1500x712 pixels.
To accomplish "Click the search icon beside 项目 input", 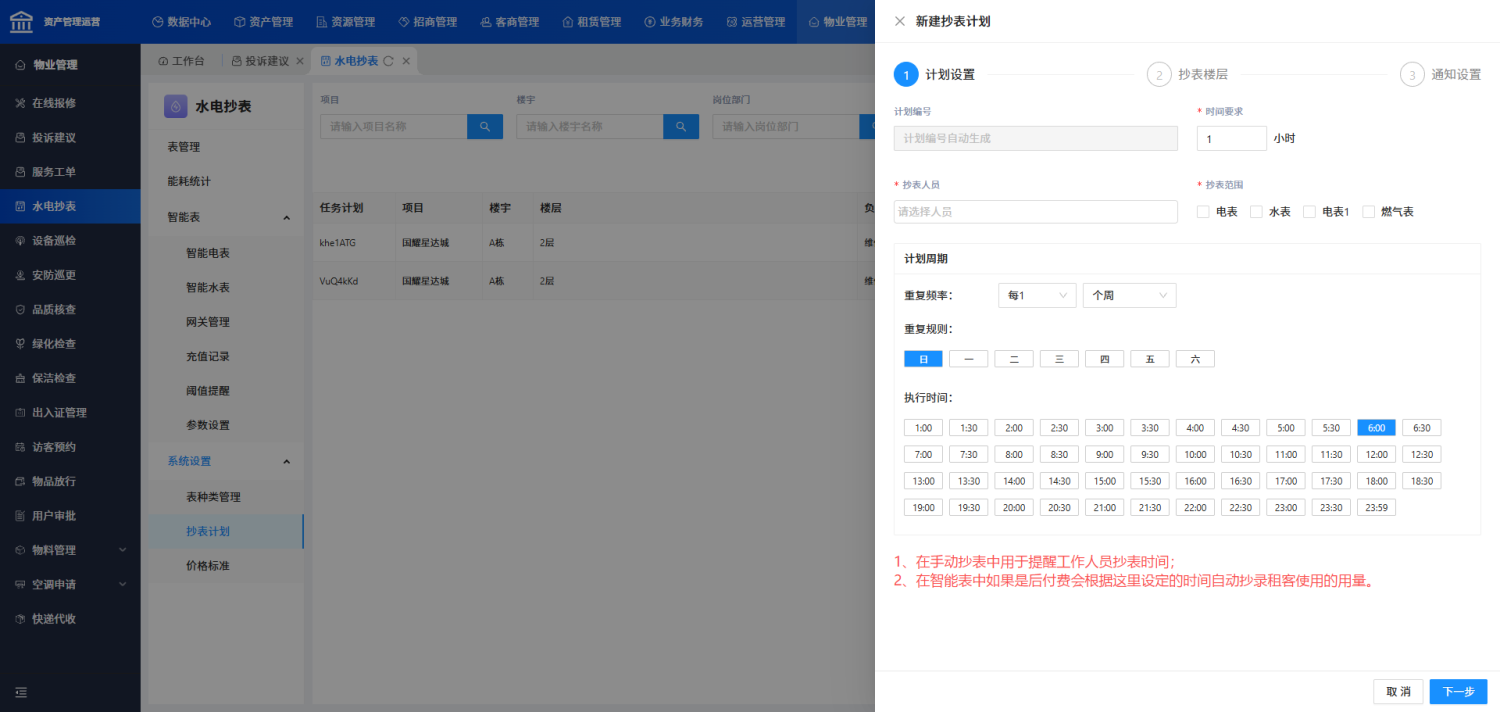I will (485, 127).
